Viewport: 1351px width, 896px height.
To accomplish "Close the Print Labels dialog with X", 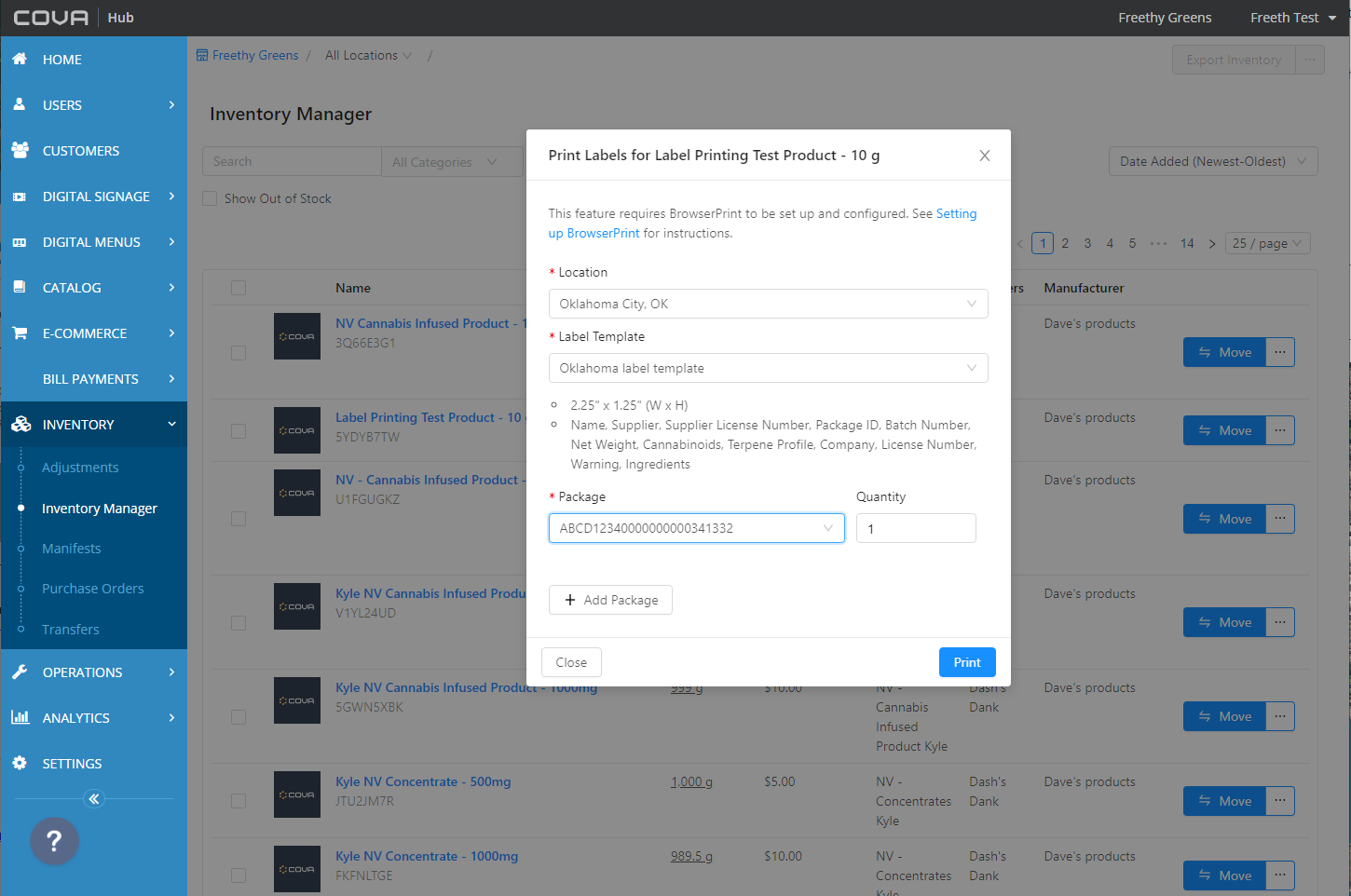I will (984, 156).
